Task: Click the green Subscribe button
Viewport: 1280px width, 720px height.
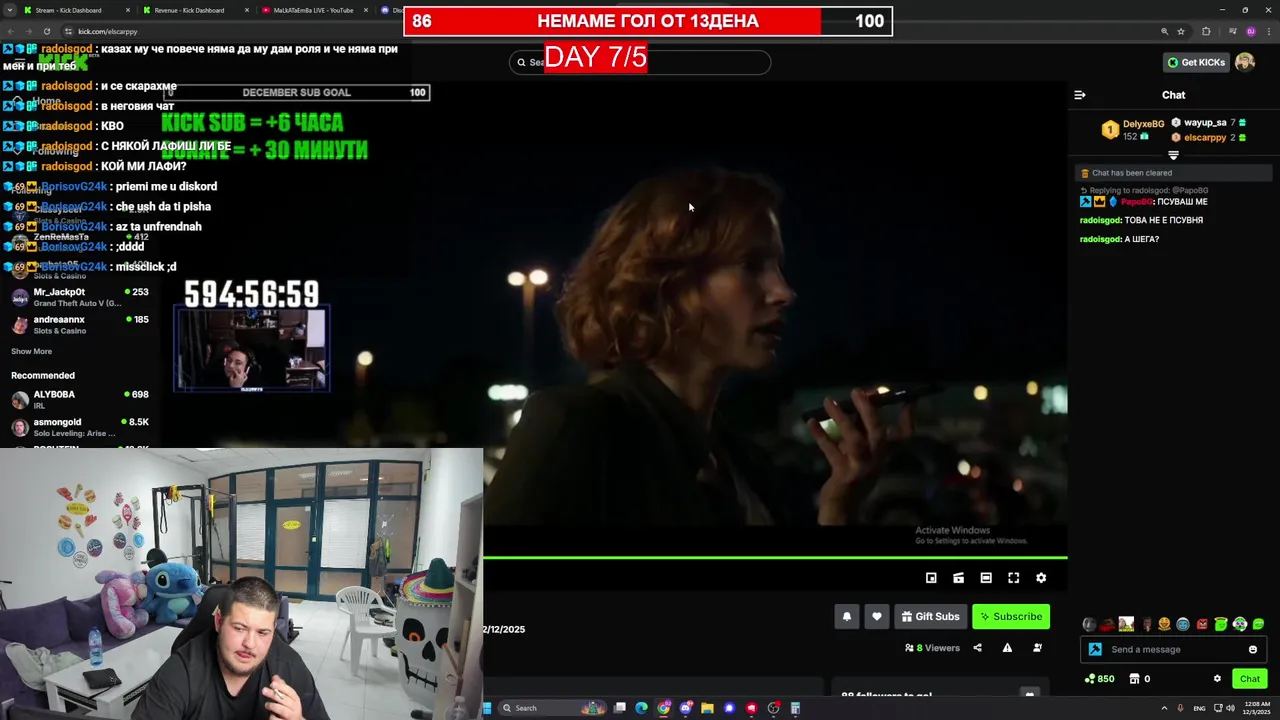Action: pos(1011,617)
